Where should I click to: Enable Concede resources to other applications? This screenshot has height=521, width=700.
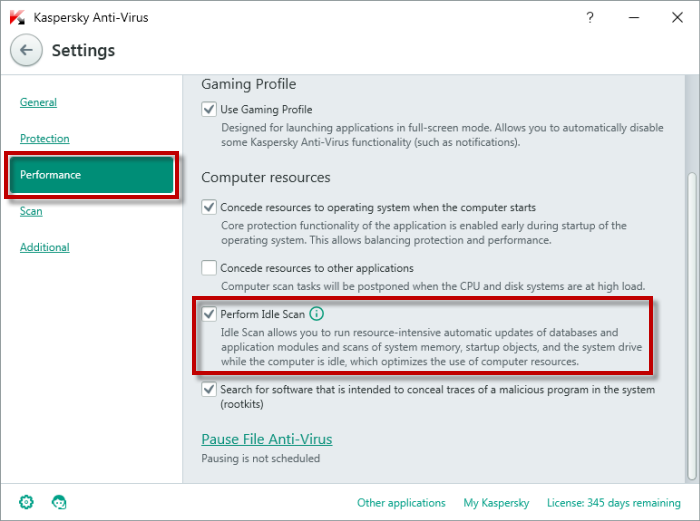coord(209,268)
